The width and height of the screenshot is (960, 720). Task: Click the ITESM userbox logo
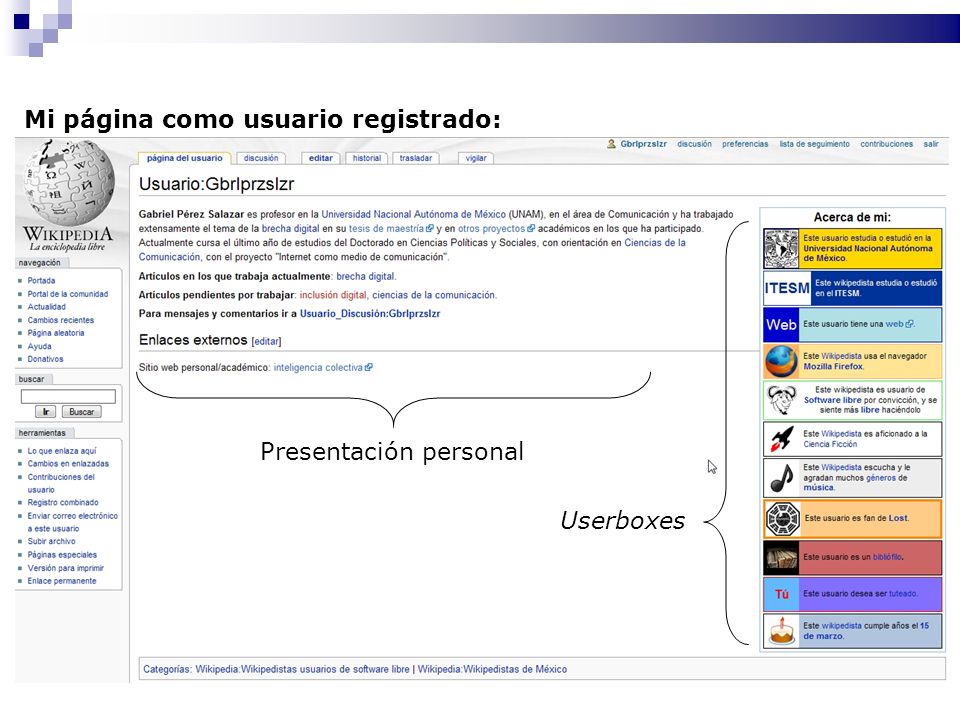787,288
